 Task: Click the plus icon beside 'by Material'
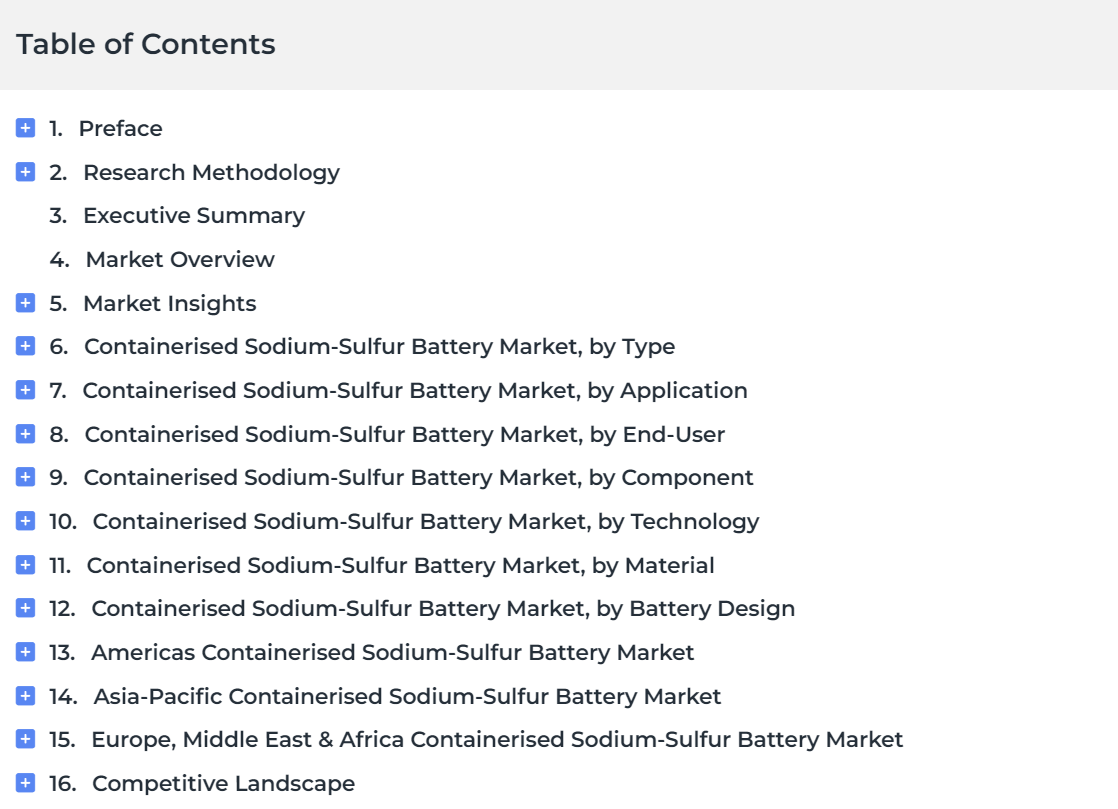click(25, 565)
